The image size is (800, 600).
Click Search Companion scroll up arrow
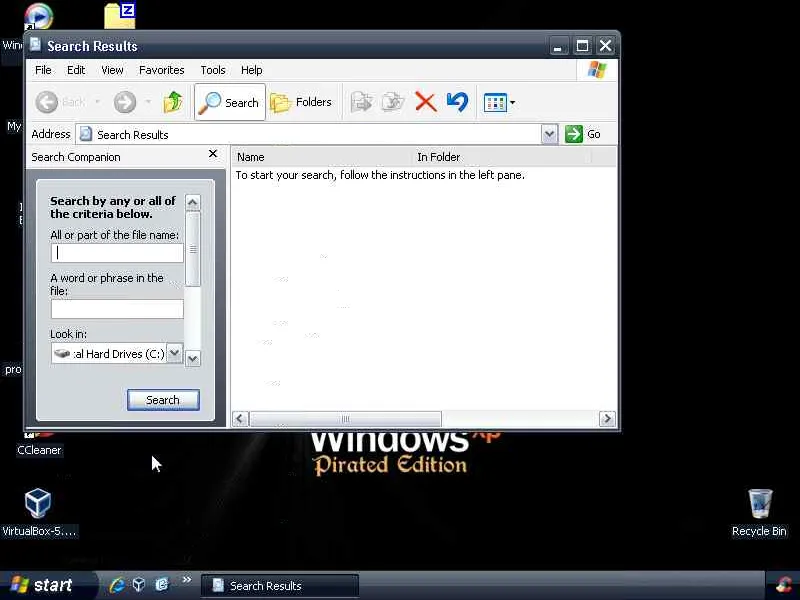tap(193, 203)
